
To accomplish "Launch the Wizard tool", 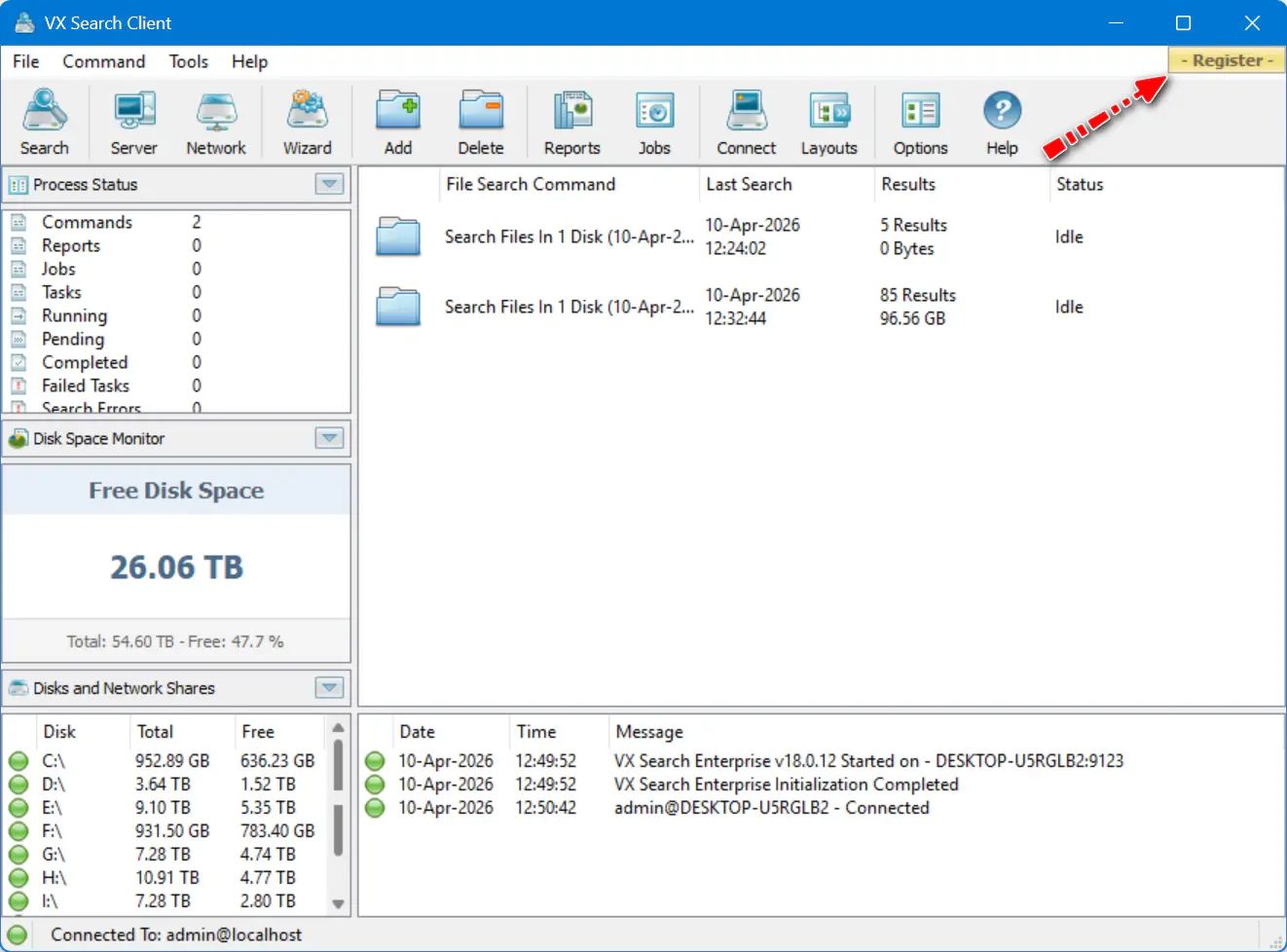I will (x=307, y=122).
